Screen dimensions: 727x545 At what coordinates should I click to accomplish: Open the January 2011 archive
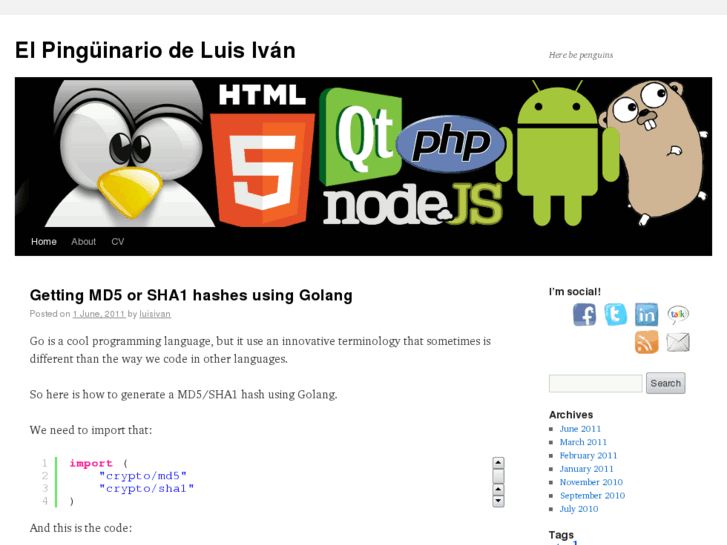point(587,469)
